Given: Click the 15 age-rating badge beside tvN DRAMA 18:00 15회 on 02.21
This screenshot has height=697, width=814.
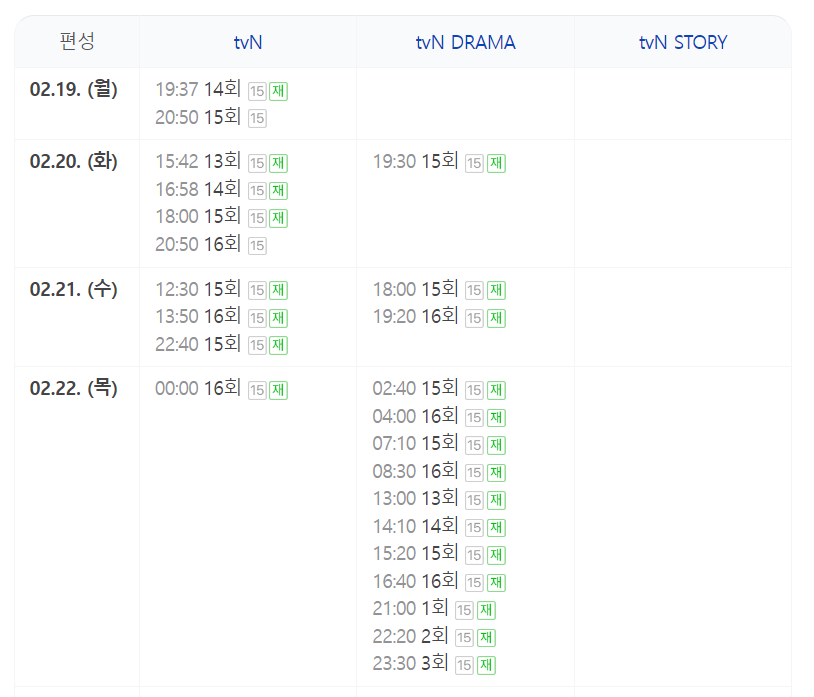Looking at the screenshot, I should [x=474, y=291].
